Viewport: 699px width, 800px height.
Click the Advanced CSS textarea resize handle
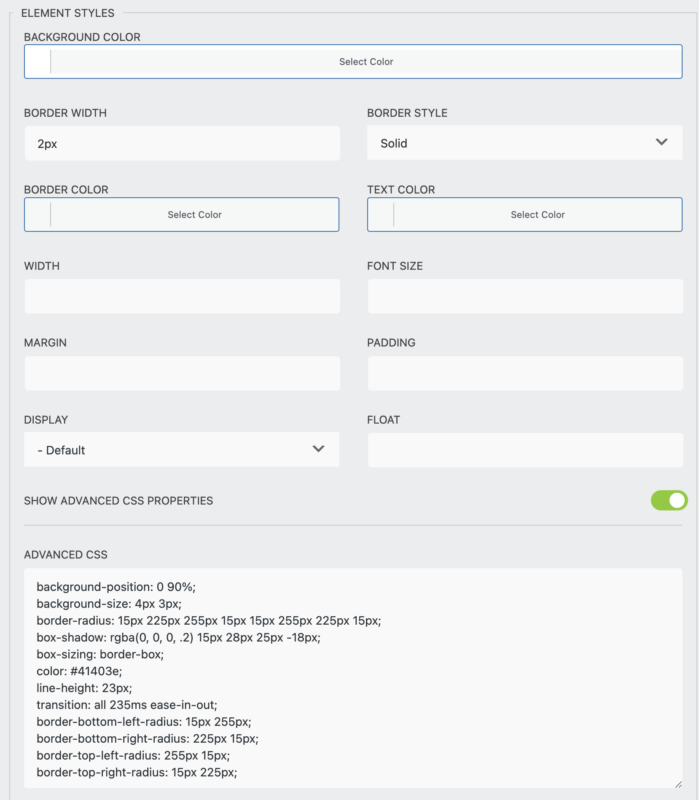click(x=677, y=783)
